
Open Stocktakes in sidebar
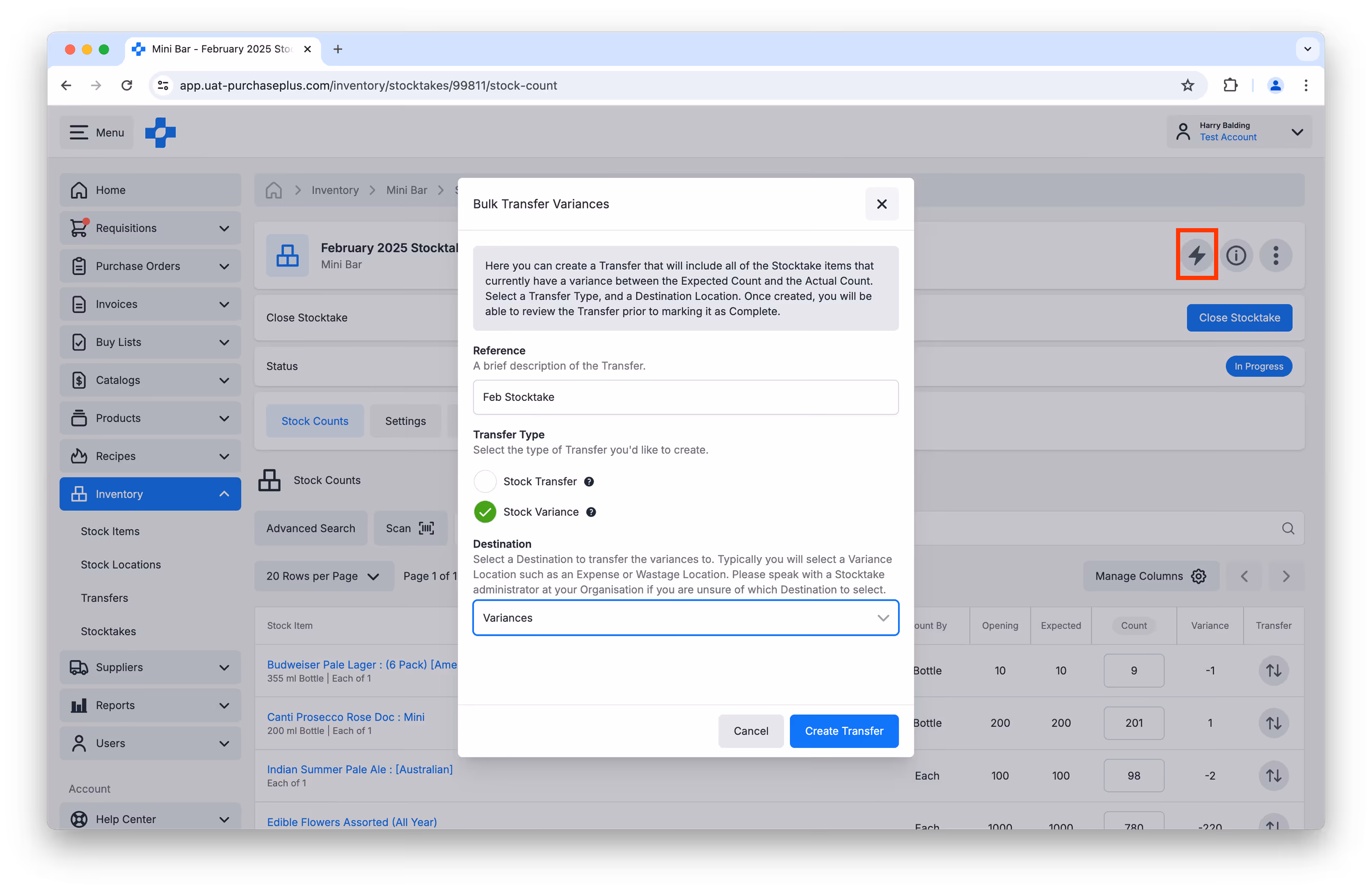(x=108, y=631)
